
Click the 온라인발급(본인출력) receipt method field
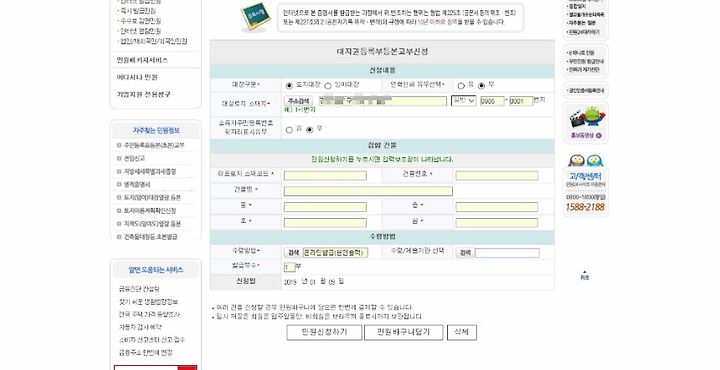(336, 252)
